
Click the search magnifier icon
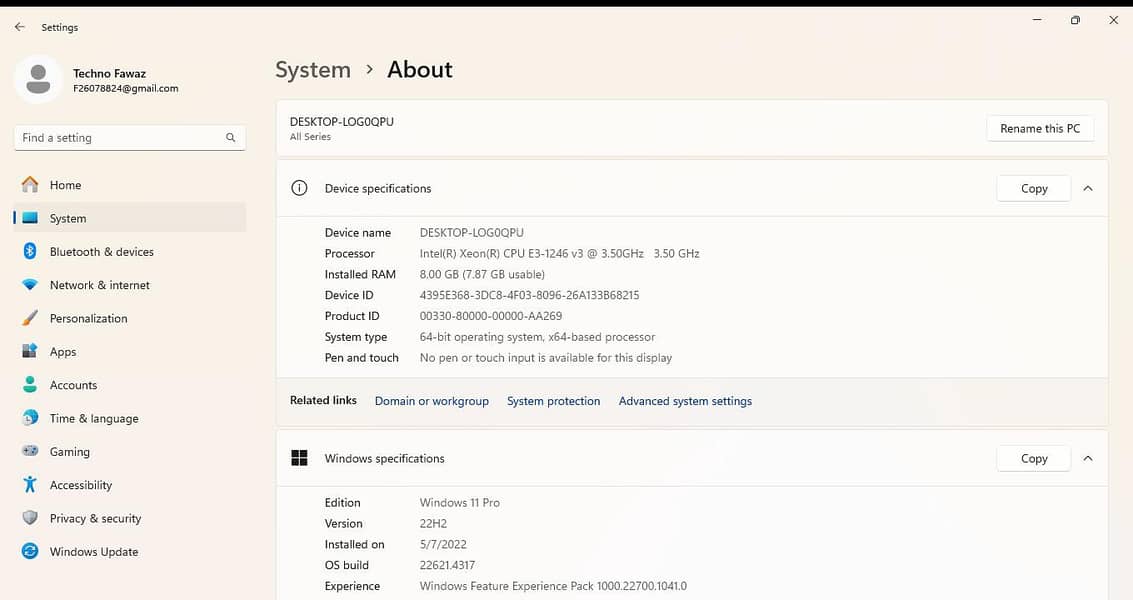[231, 137]
